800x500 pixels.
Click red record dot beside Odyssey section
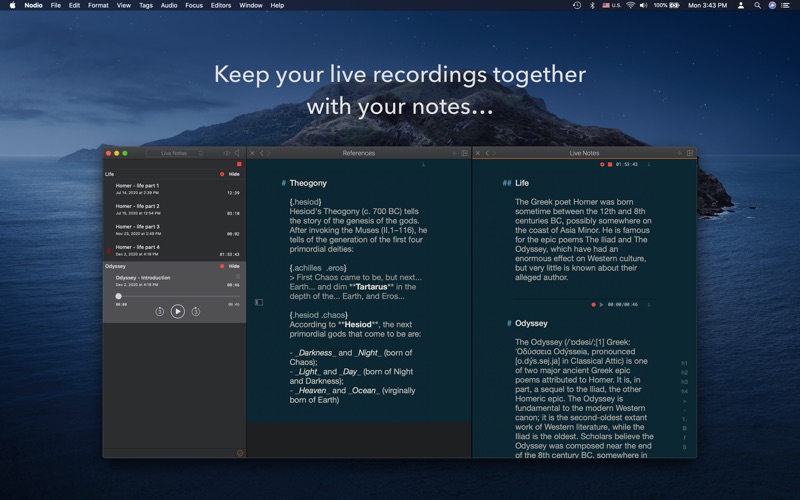click(x=222, y=266)
